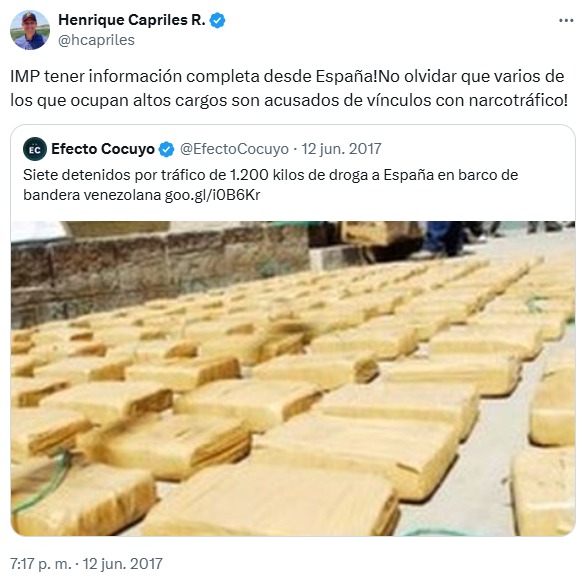The height and width of the screenshot is (585, 582).
Task: Click Efecto Cocuyo verified checkmark badge
Action: [x=166, y=149]
